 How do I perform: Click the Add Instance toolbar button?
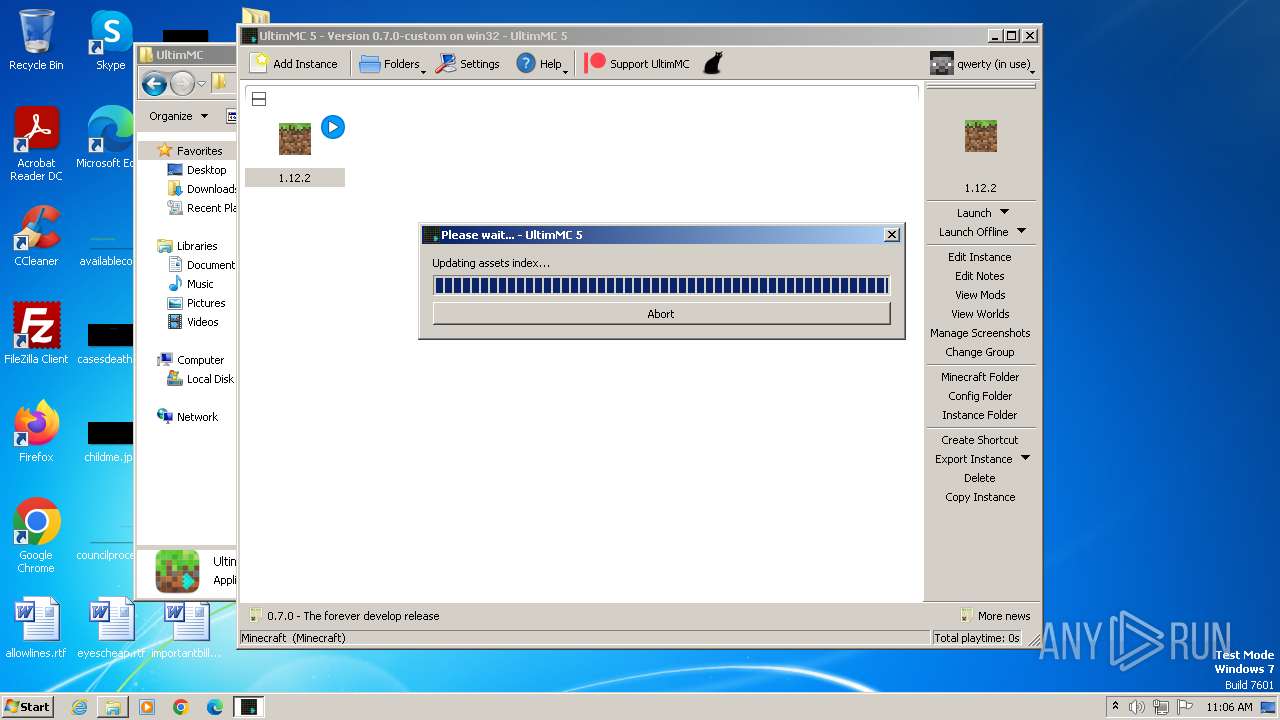[294, 63]
